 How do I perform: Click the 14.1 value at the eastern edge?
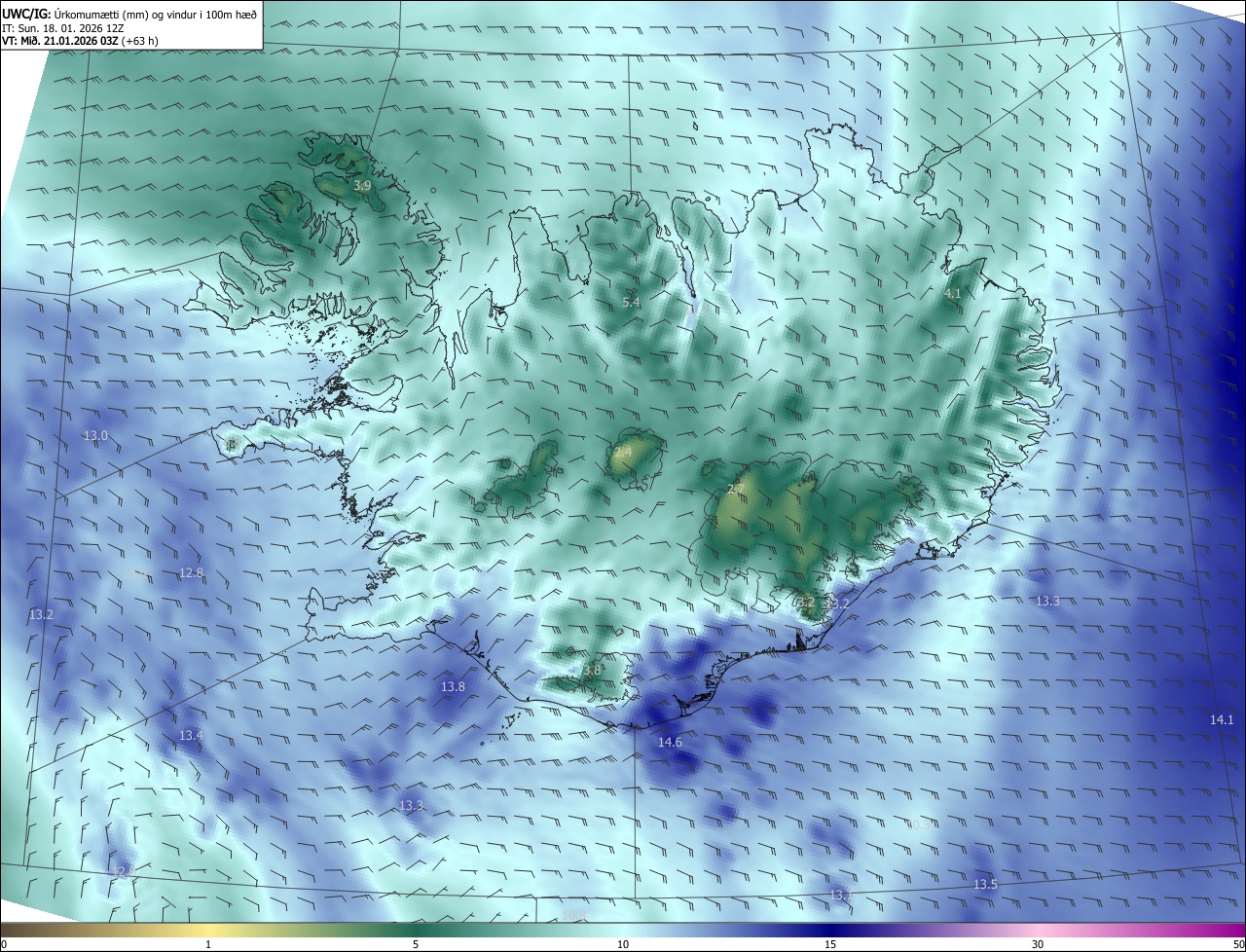coord(1222,719)
